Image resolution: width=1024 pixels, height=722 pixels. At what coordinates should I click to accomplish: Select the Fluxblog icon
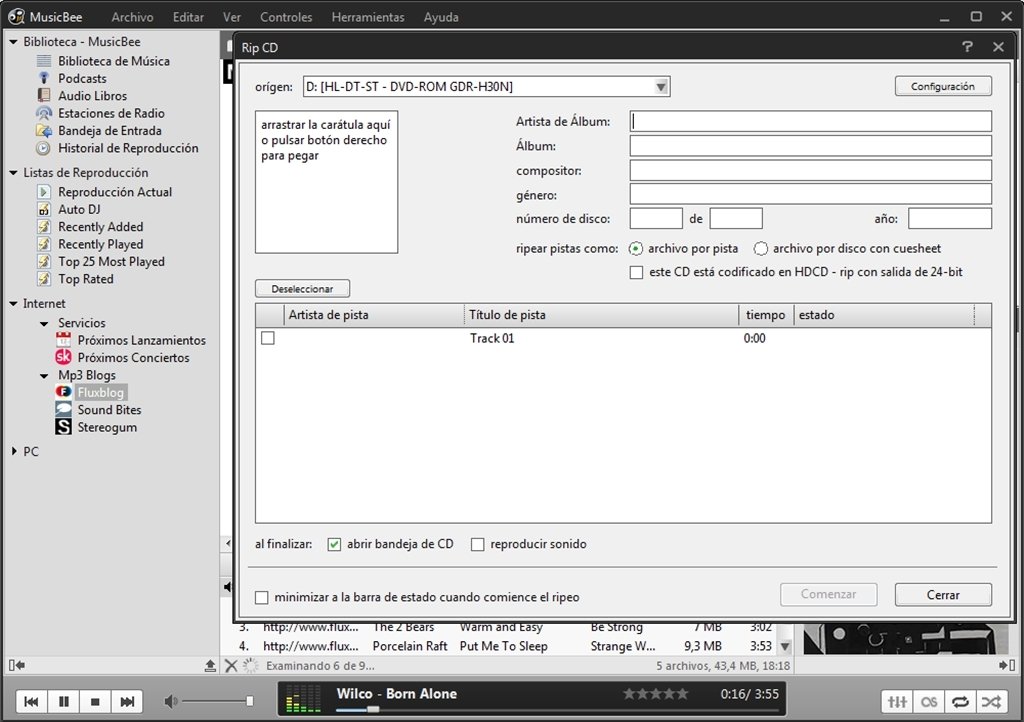click(x=63, y=392)
